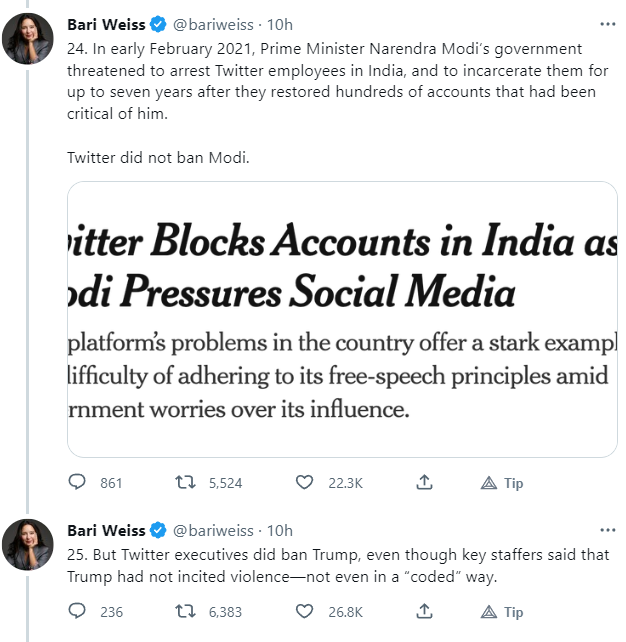Click the 10h timestamp on tweet 25
Viewport: 626px width, 642px height.
click(280, 530)
